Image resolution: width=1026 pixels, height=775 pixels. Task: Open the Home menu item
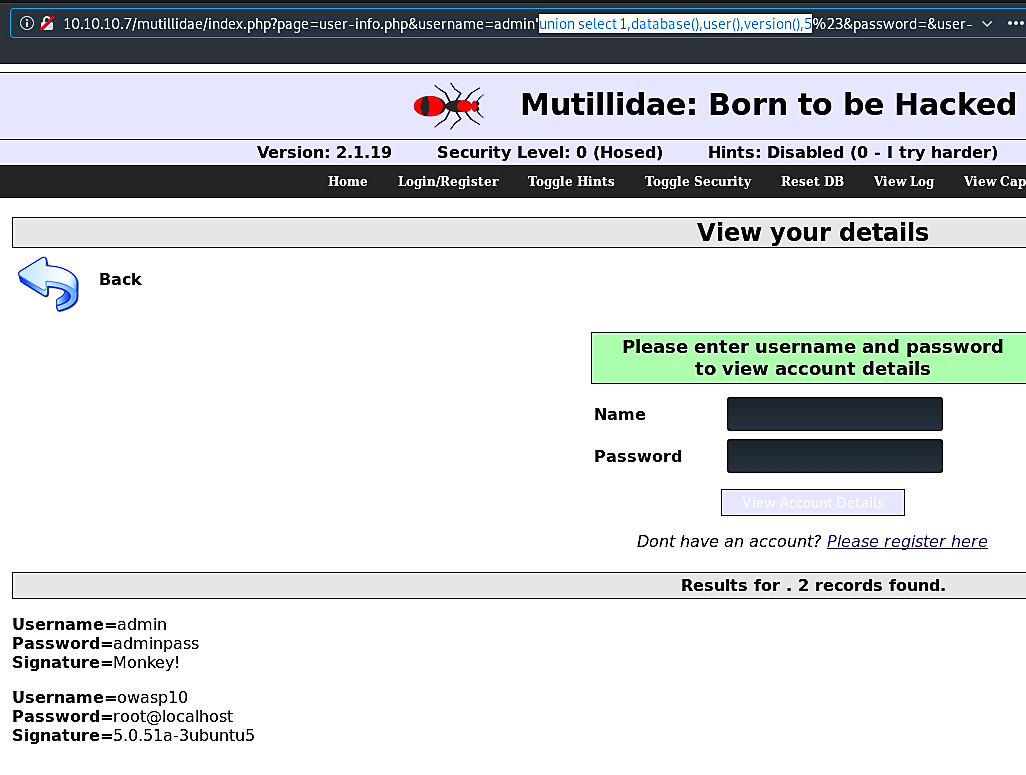[347, 181]
